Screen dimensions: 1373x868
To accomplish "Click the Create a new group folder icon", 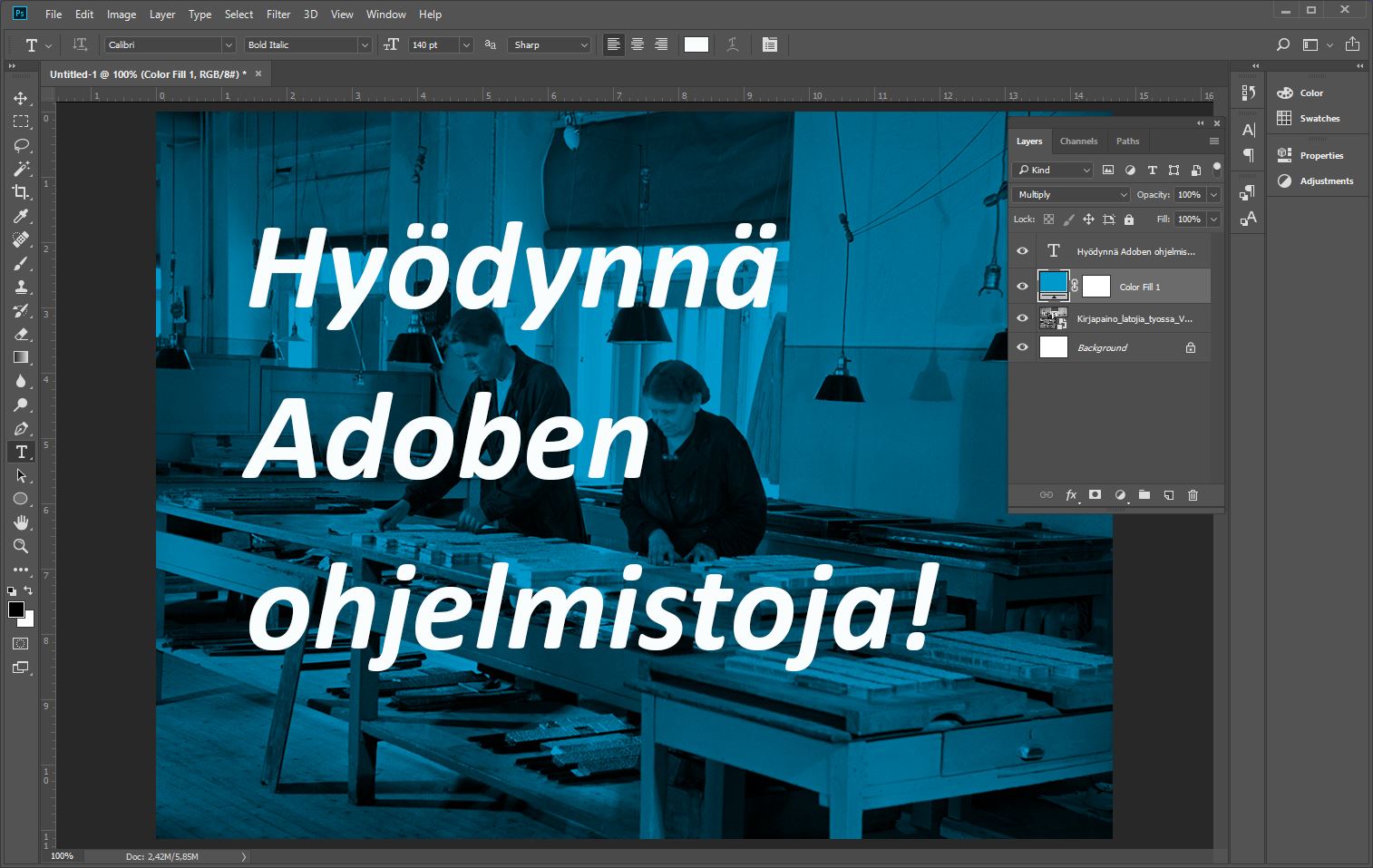I will pos(1144,494).
